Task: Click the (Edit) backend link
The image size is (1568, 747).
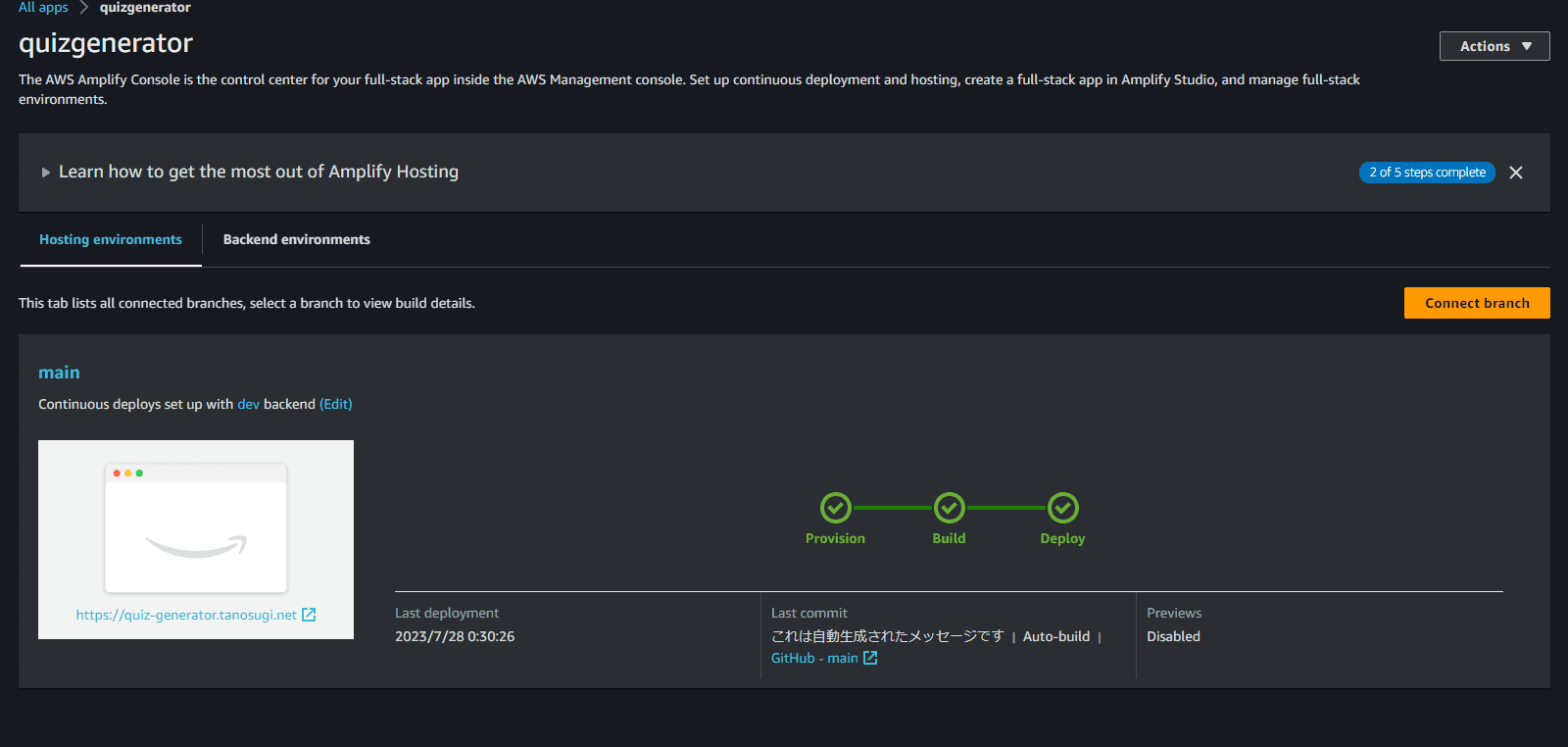Action: (x=335, y=404)
